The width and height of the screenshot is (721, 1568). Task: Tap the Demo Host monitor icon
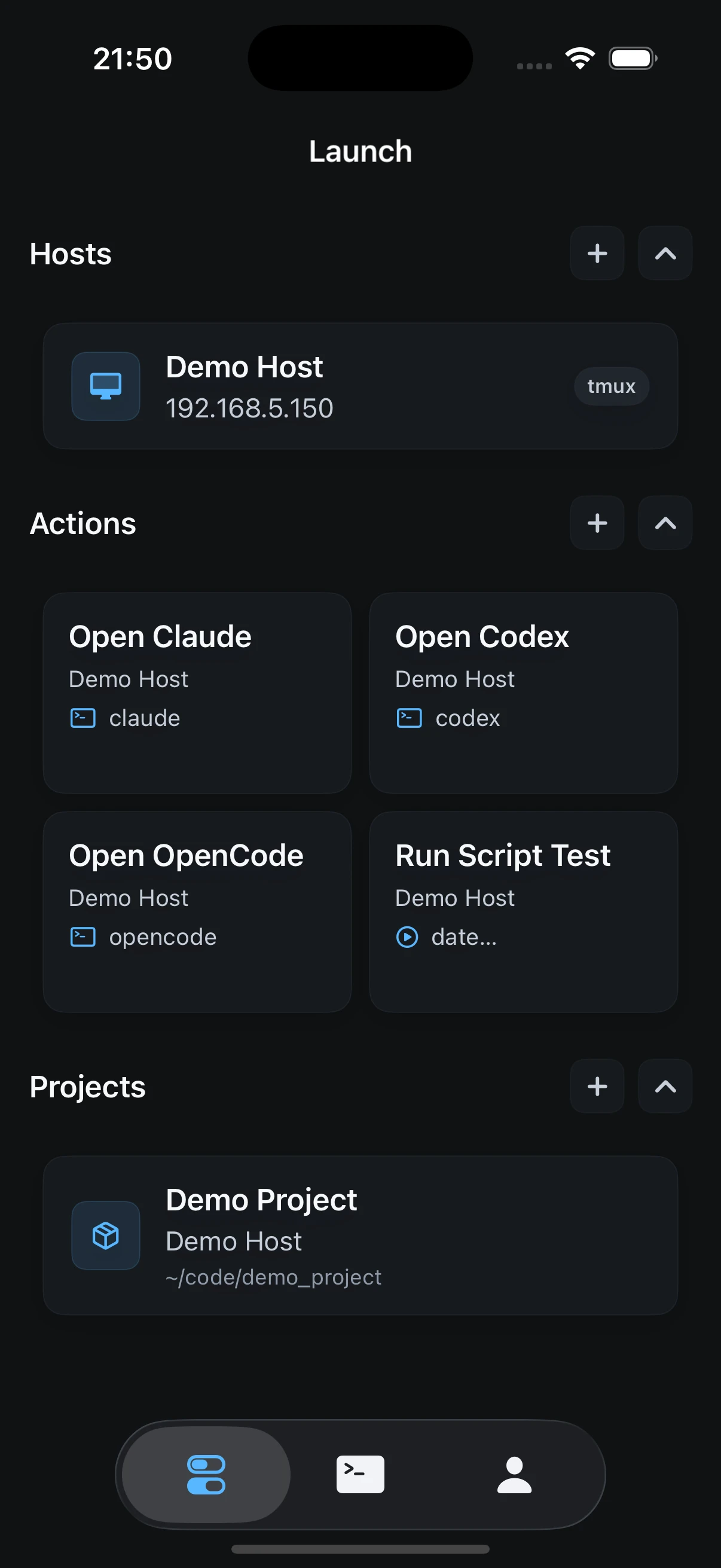click(106, 386)
